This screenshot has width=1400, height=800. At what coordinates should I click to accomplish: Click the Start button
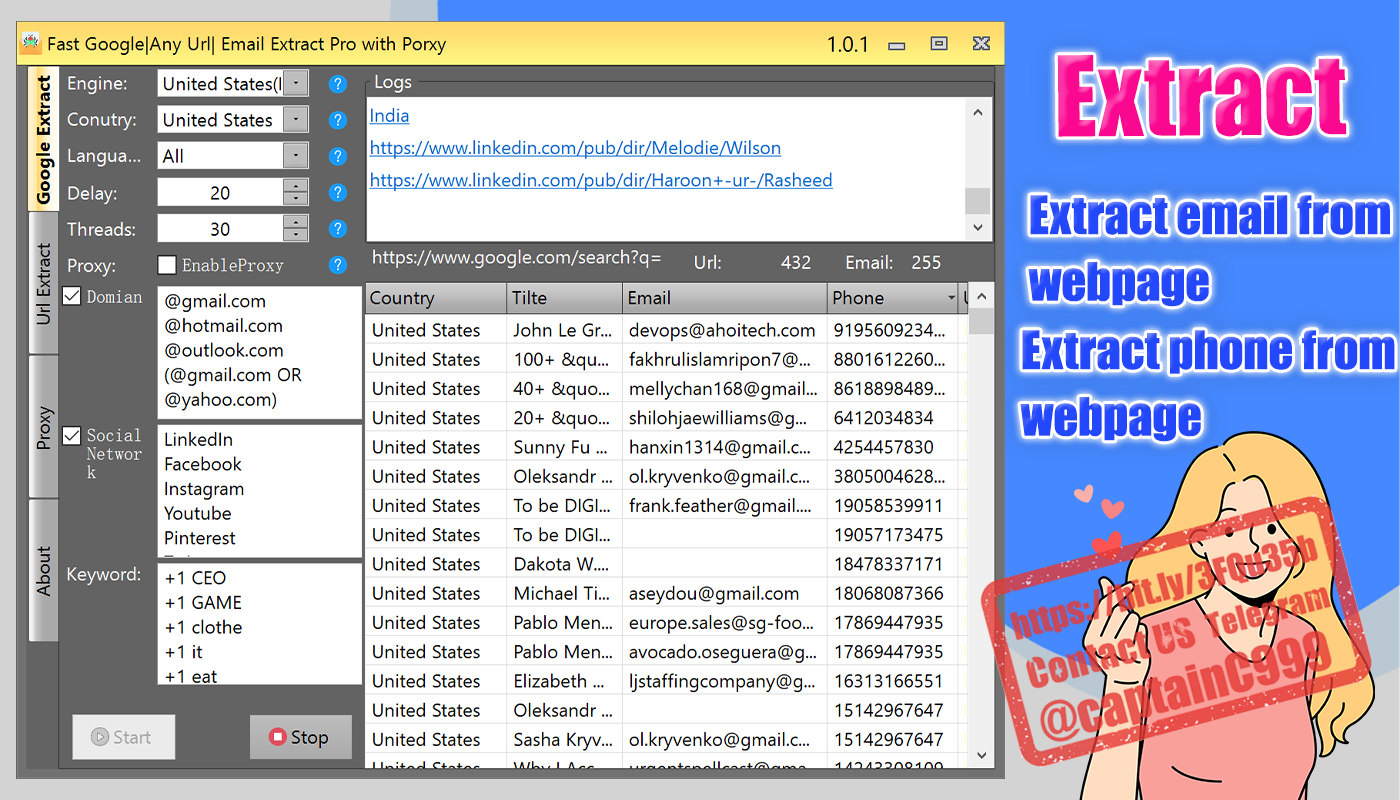(x=123, y=736)
